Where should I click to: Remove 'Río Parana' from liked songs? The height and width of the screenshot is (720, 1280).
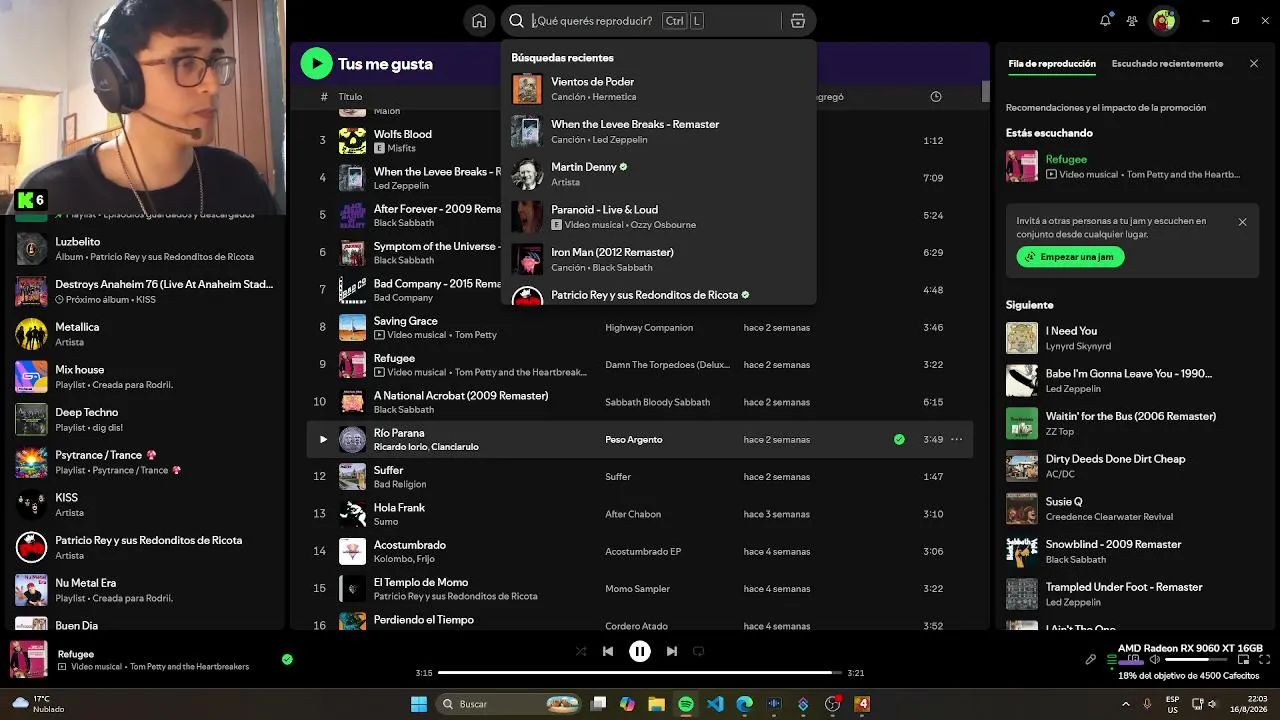click(899, 439)
